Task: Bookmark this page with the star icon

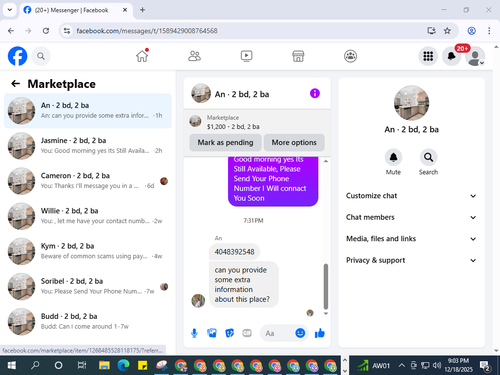Action: (447, 31)
